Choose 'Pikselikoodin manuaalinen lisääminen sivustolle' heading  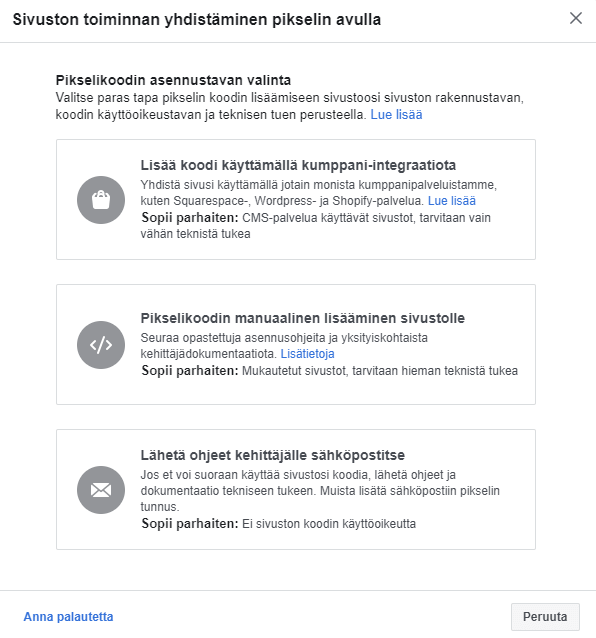point(303,318)
